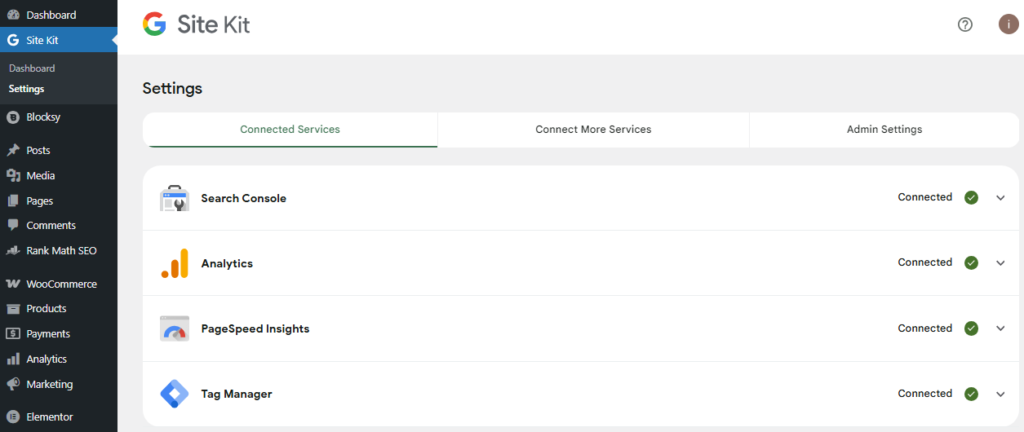Click the Tag Manager diamond icon
This screenshot has width=1024, height=432.
click(174, 394)
